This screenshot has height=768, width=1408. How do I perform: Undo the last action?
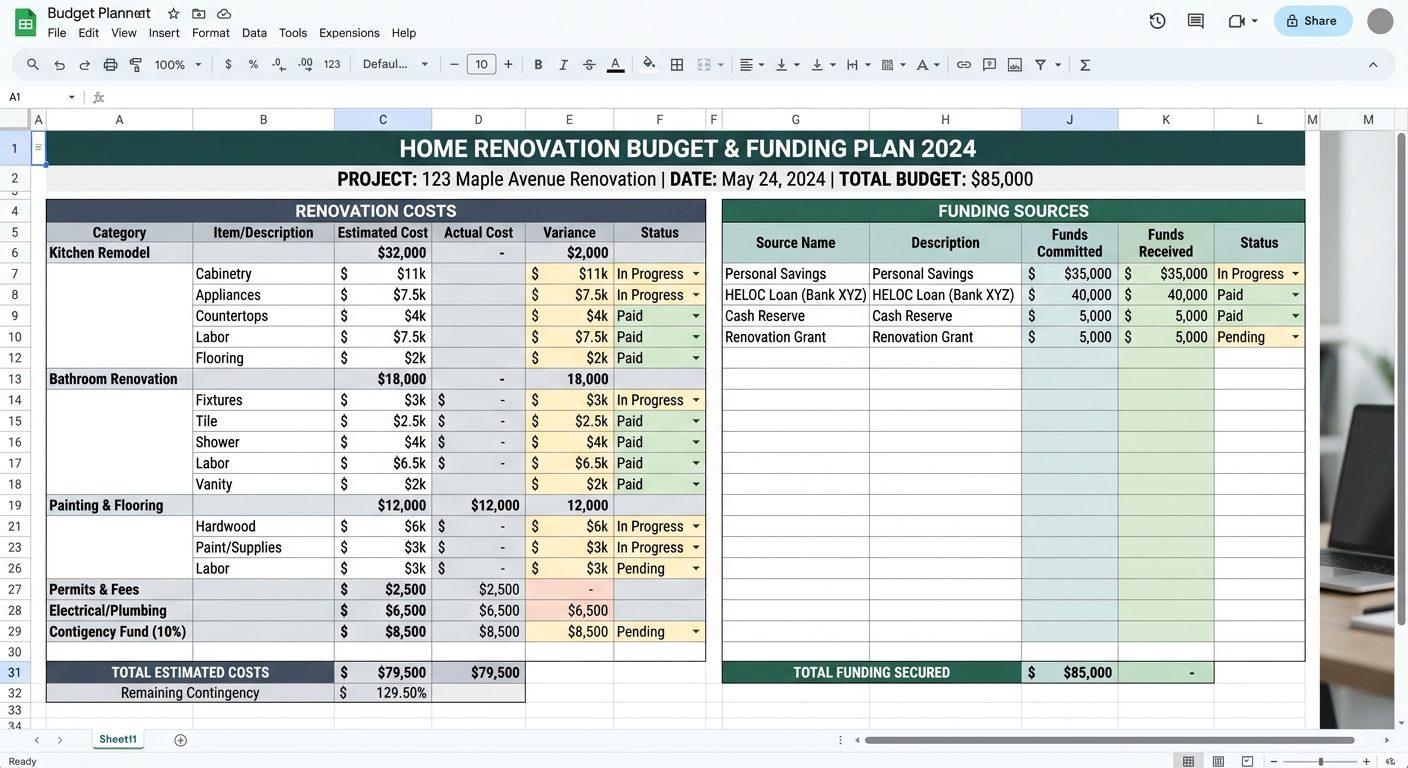[x=59, y=64]
